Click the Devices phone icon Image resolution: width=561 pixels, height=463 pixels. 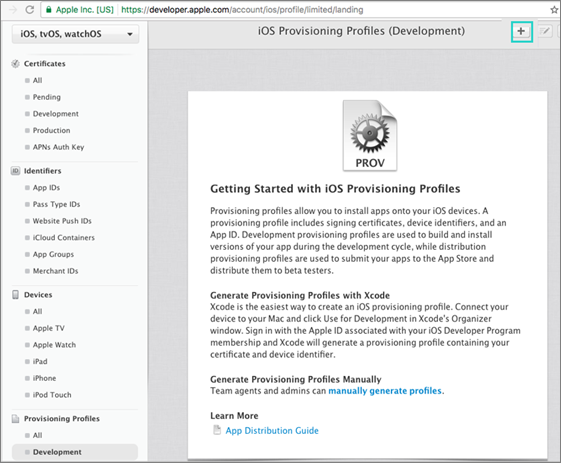coord(15,294)
